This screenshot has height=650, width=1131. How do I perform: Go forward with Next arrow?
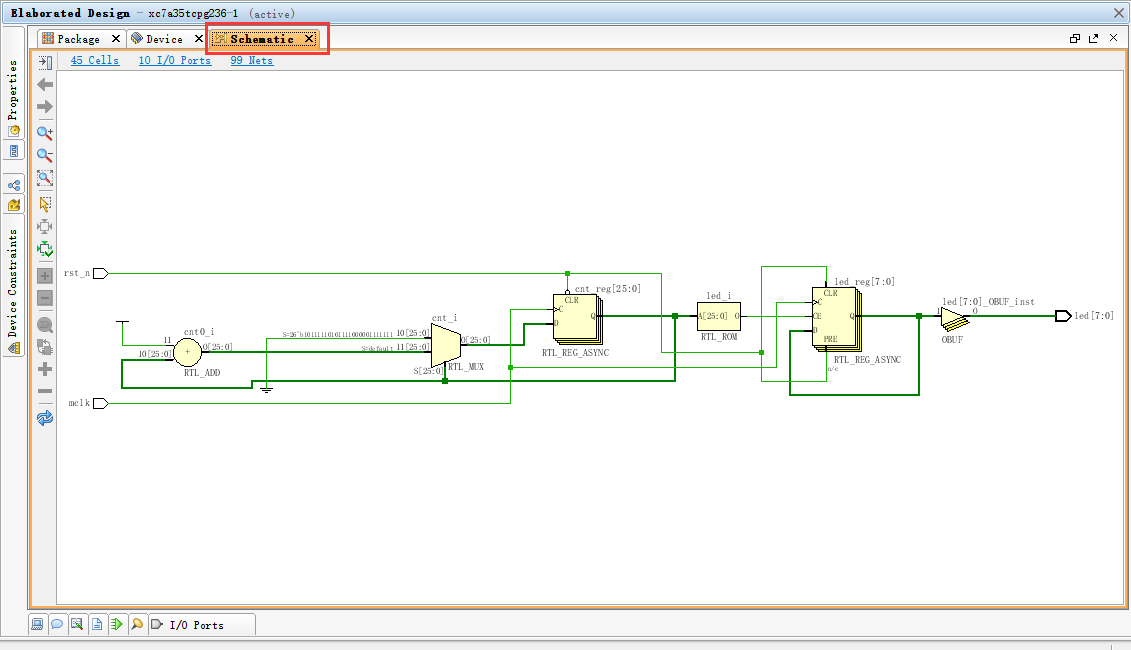coord(45,107)
